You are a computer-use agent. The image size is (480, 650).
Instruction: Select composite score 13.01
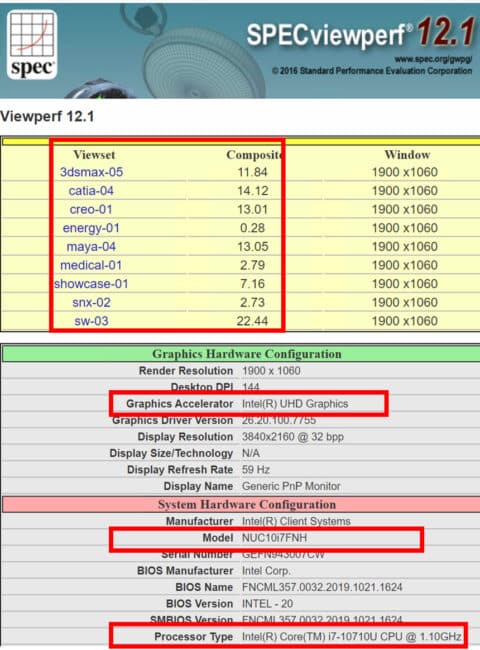tap(252, 209)
